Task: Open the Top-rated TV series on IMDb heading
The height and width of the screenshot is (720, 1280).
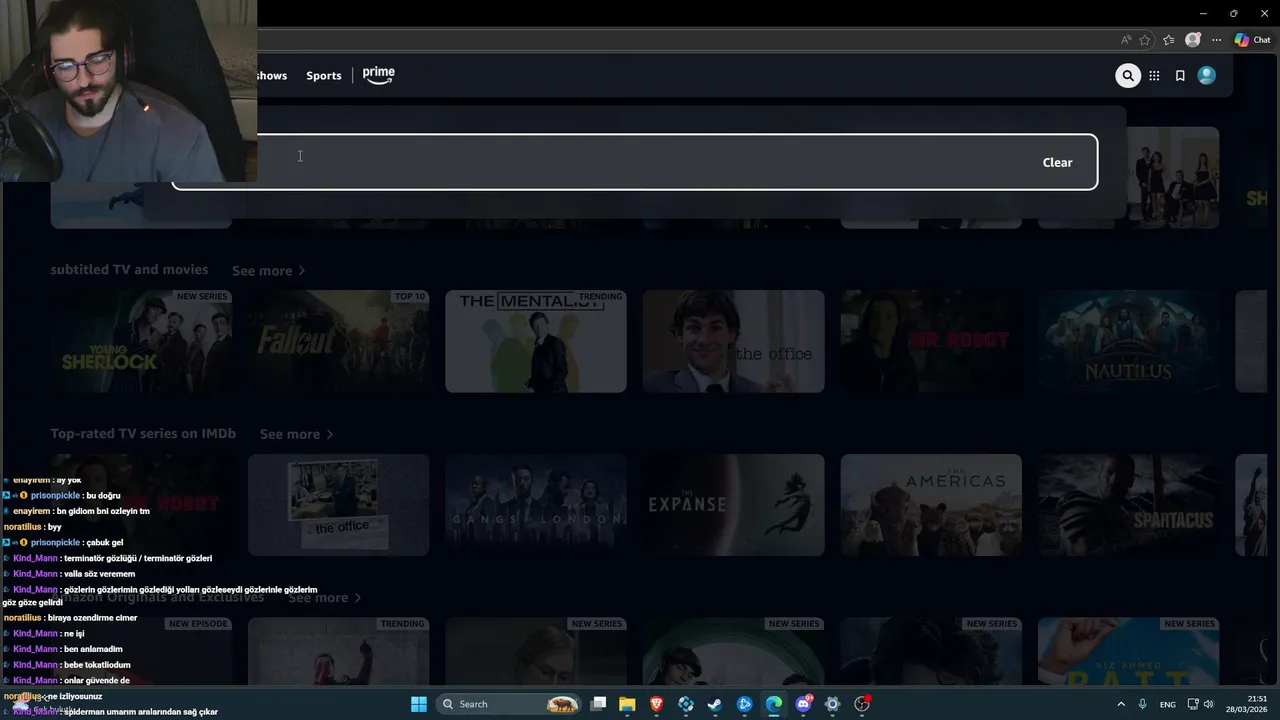Action: 143,433
